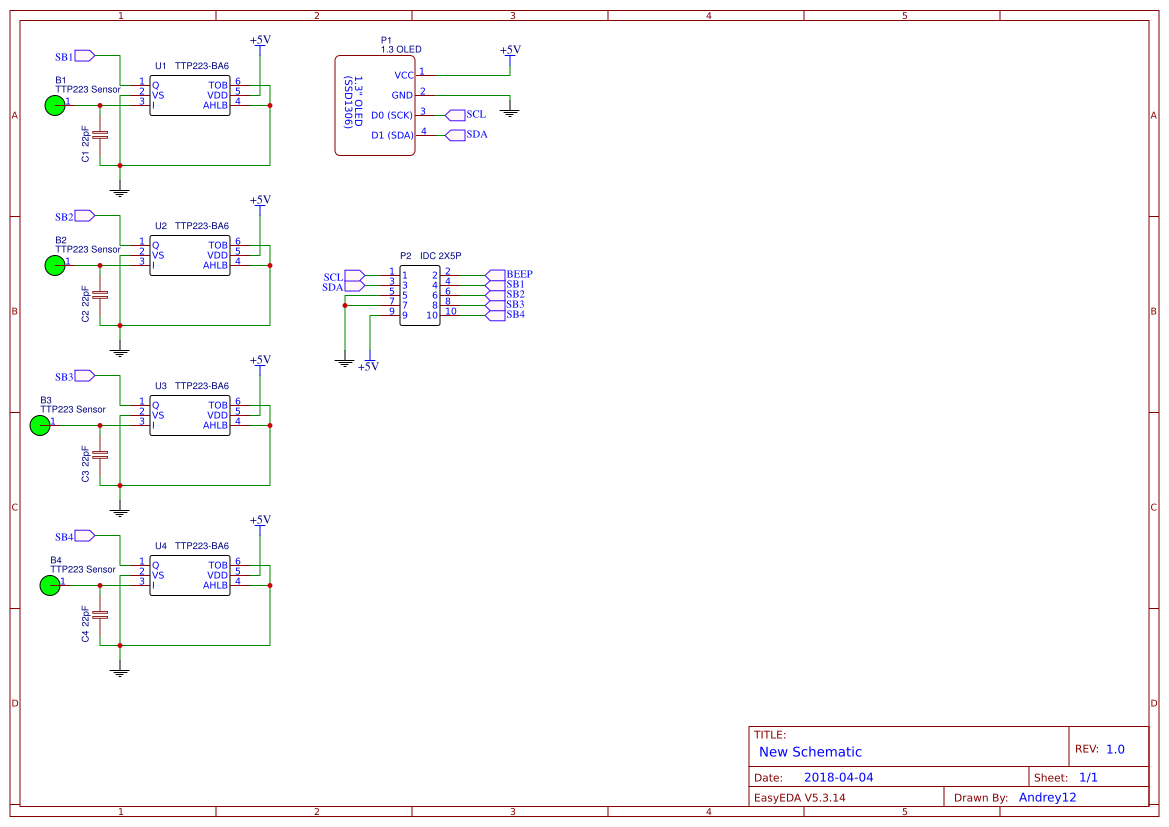
Task: Select the SB1 net flag
Action: [80, 55]
